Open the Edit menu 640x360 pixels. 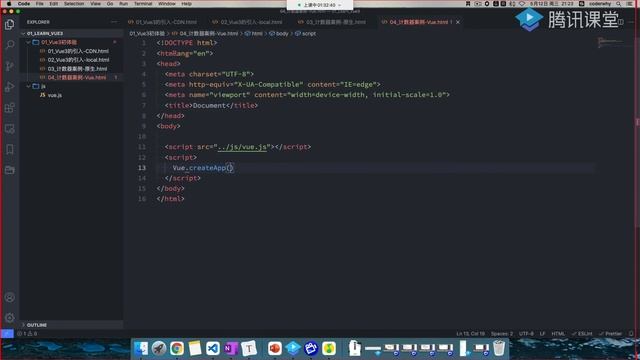click(x=53, y=4)
